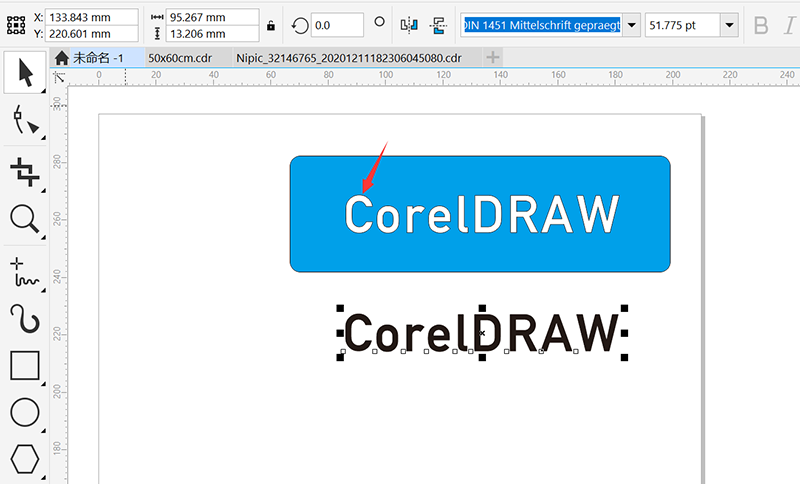Click the right-middle selection handle
Screen dimensions: 800x484
click(x=624, y=333)
